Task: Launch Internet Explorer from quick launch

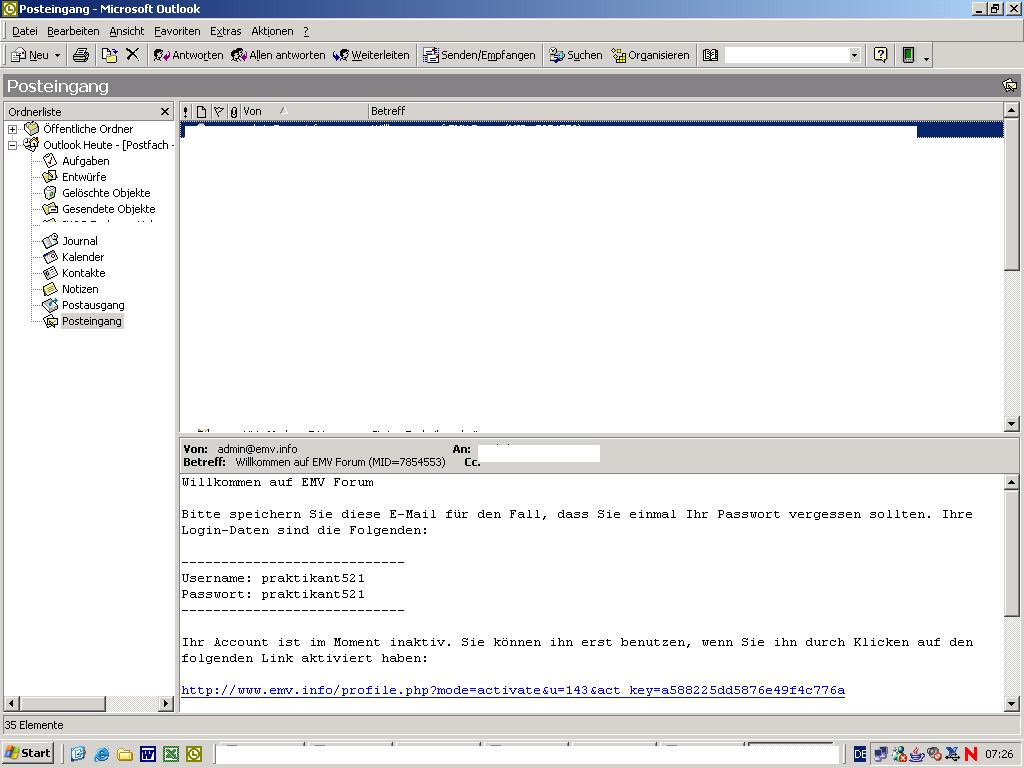Action: [102, 754]
